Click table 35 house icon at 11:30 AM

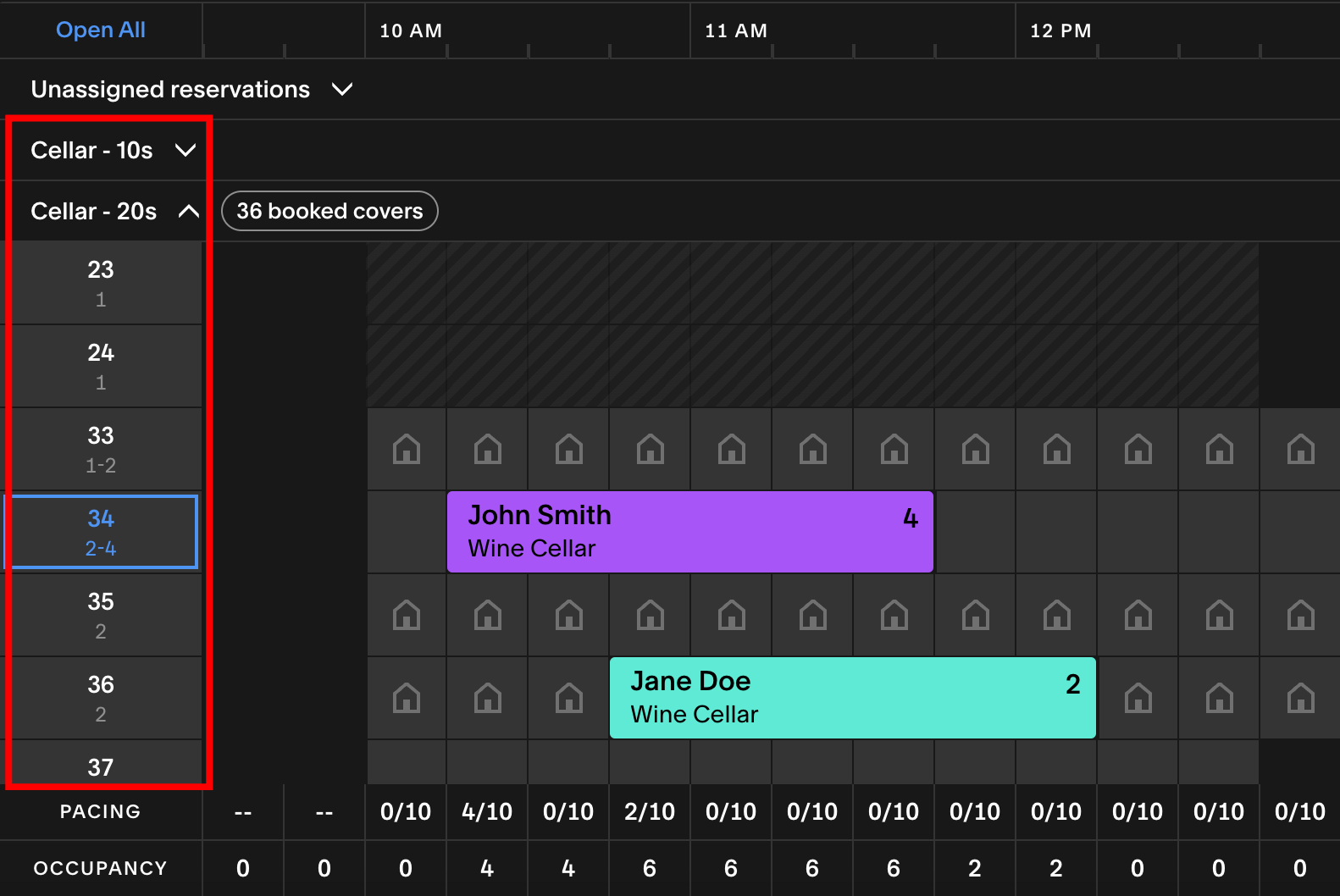coord(894,615)
